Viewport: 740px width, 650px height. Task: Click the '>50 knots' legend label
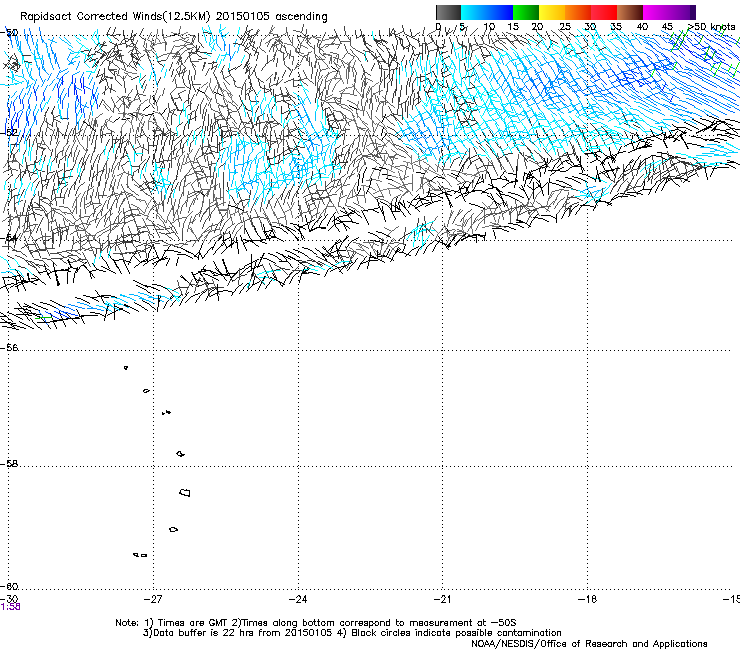point(711,27)
